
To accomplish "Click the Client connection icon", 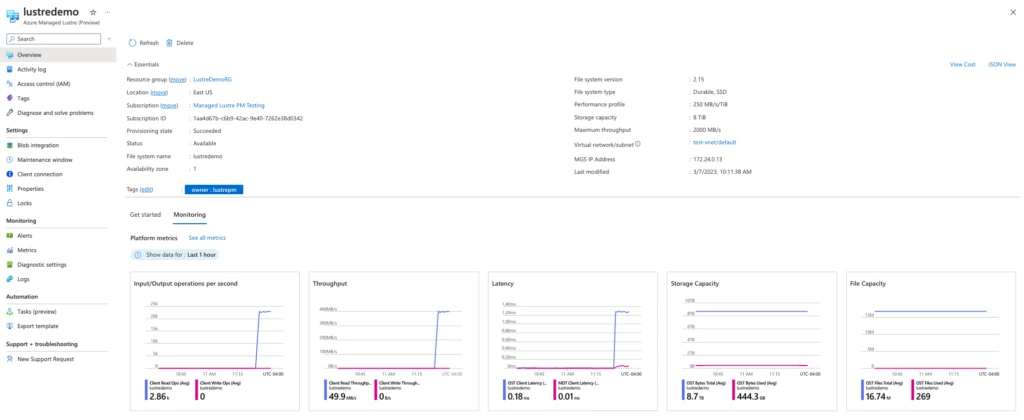I will click(x=10, y=174).
